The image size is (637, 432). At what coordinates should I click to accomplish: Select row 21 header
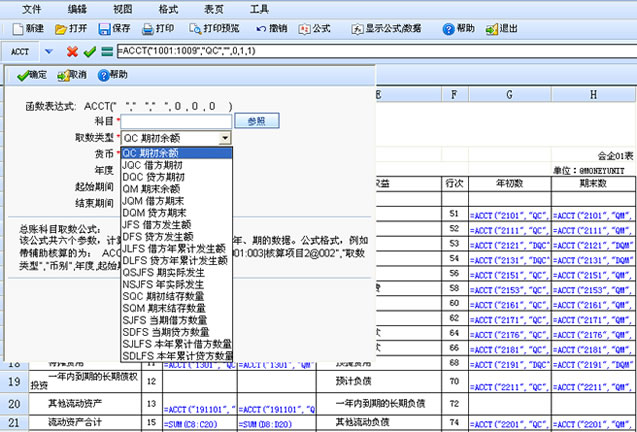14,423
